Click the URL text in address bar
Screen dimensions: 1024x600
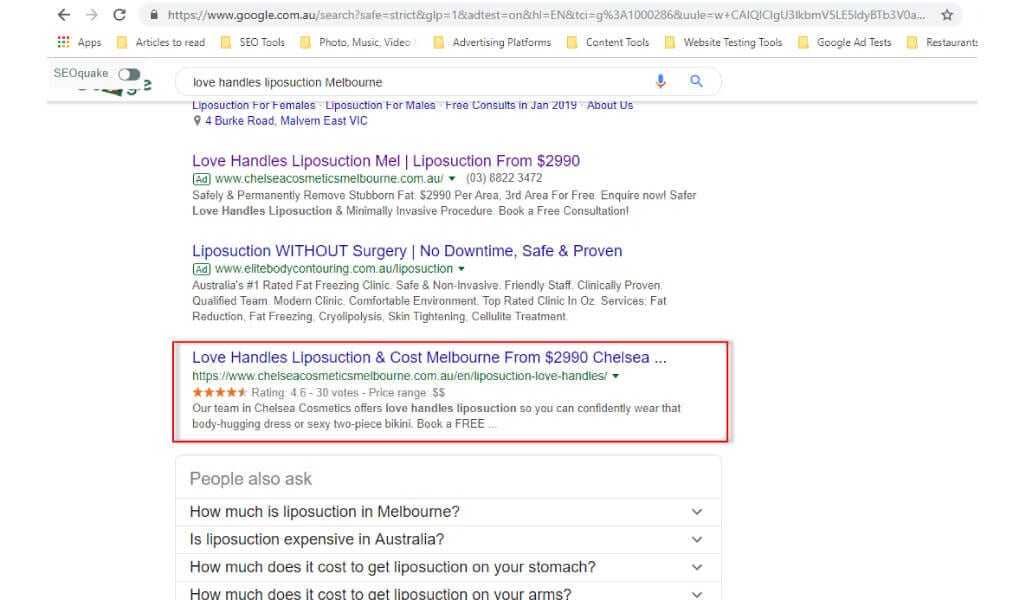click(546, 14)
